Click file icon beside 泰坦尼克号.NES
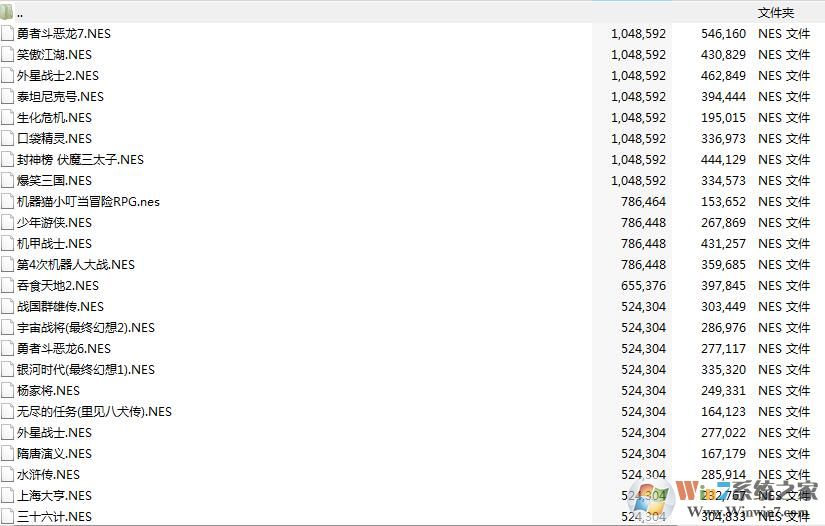Viewport: 825px width, 526px height. coord(7,97)
